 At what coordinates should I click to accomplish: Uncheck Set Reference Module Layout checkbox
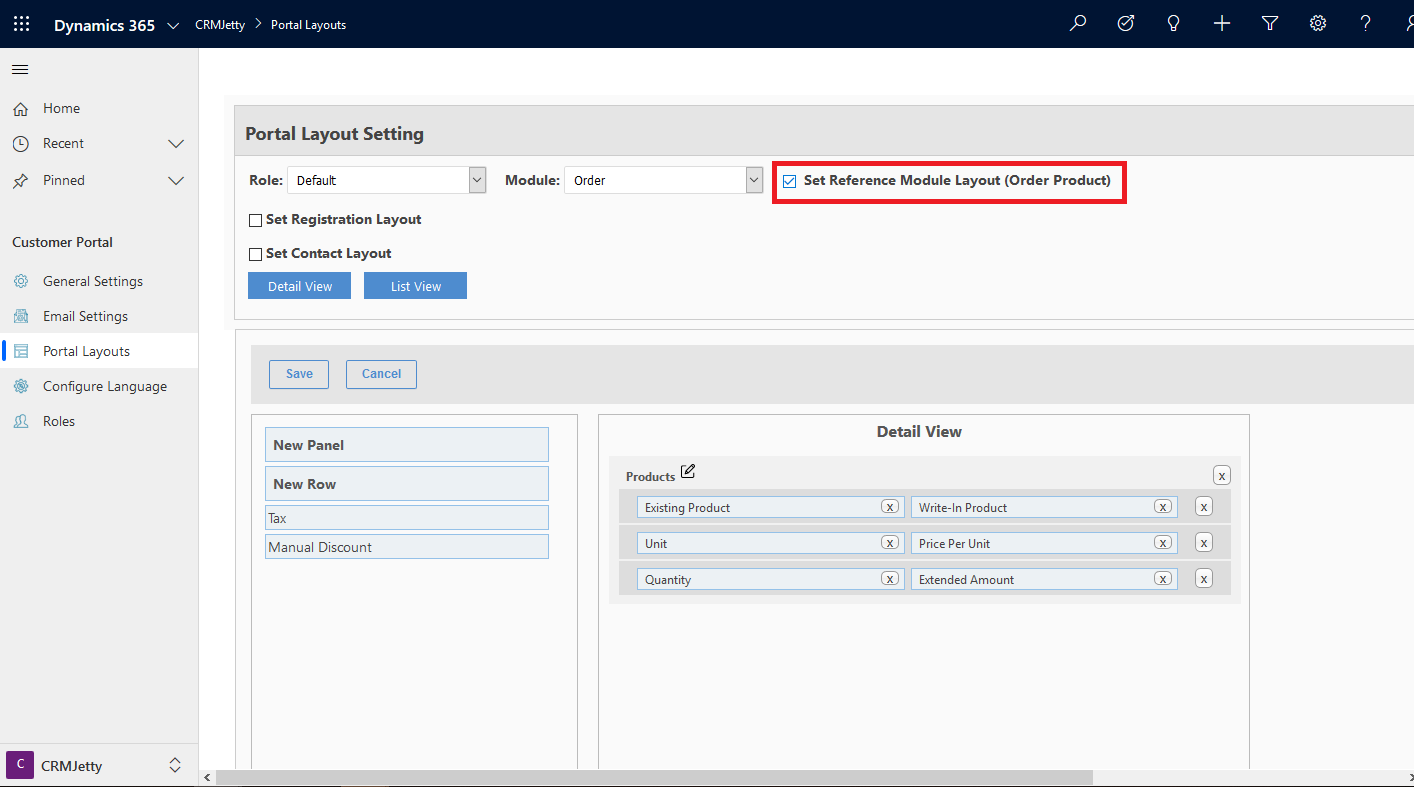pos(790,181)
